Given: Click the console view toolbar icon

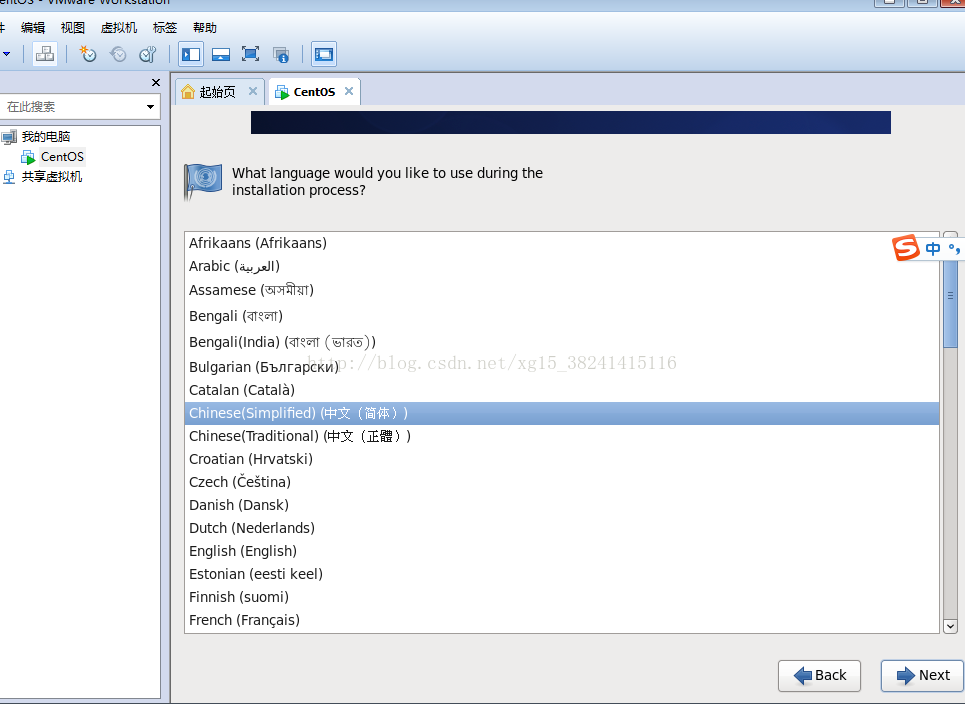Looking at the screenshot, I should 324,54.
